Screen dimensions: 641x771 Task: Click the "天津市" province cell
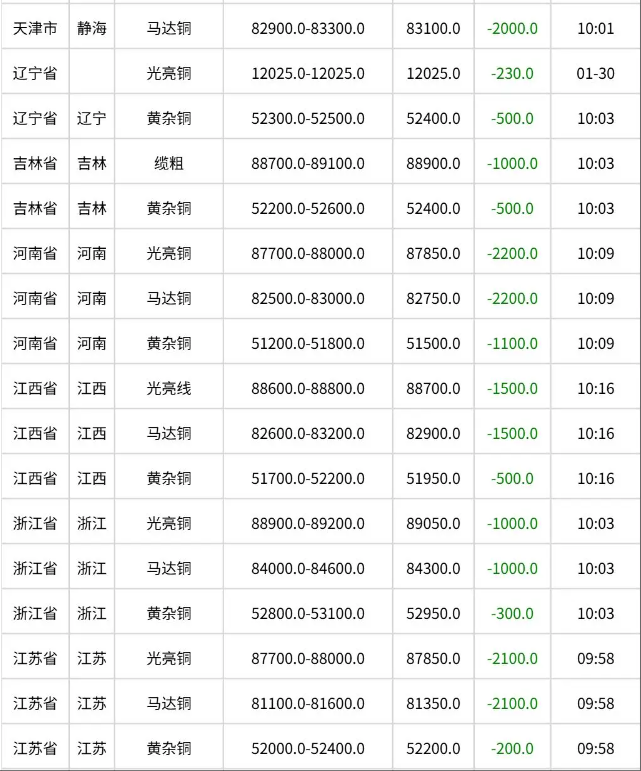coord(35,29)
